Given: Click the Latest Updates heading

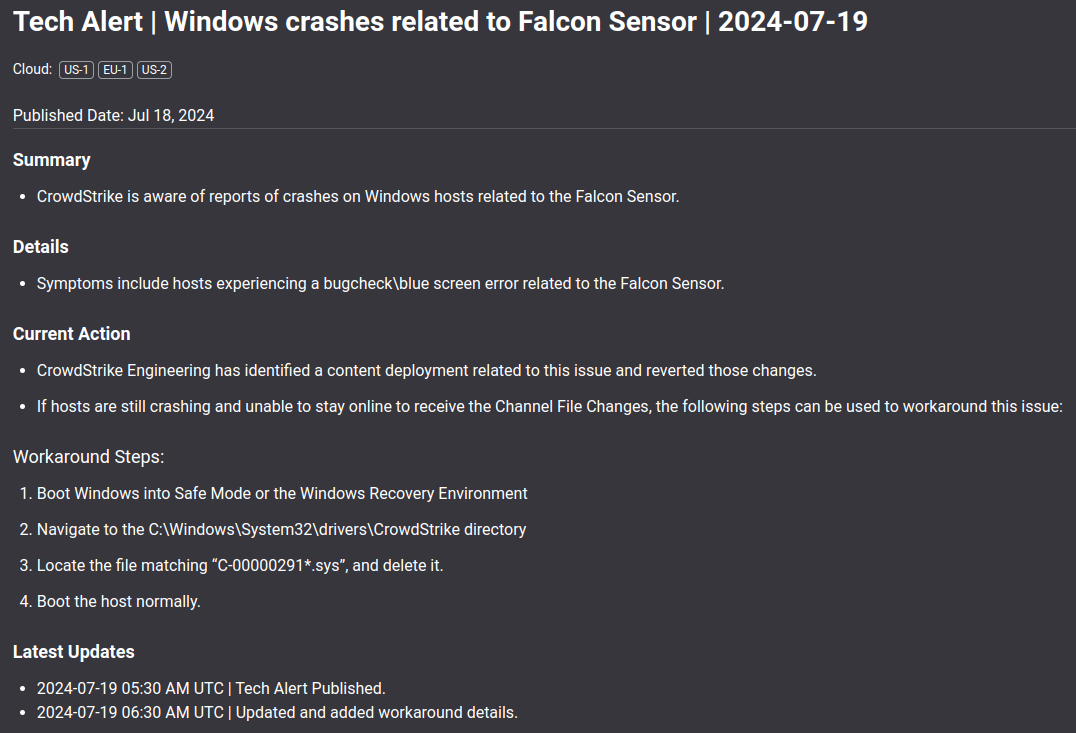Looking at the screenshot, I should click(x=74, y=652).
